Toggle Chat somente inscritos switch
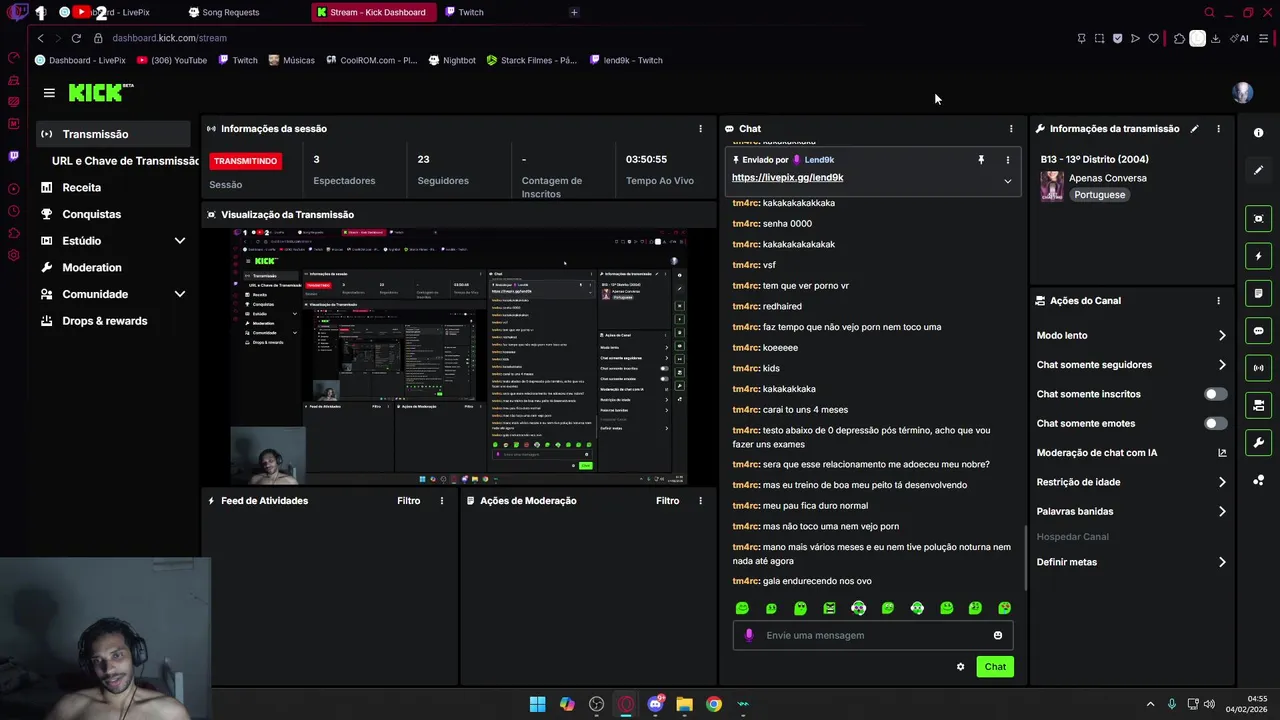The width and height of the screenshot is (1280, 720). click(1215, 394)
